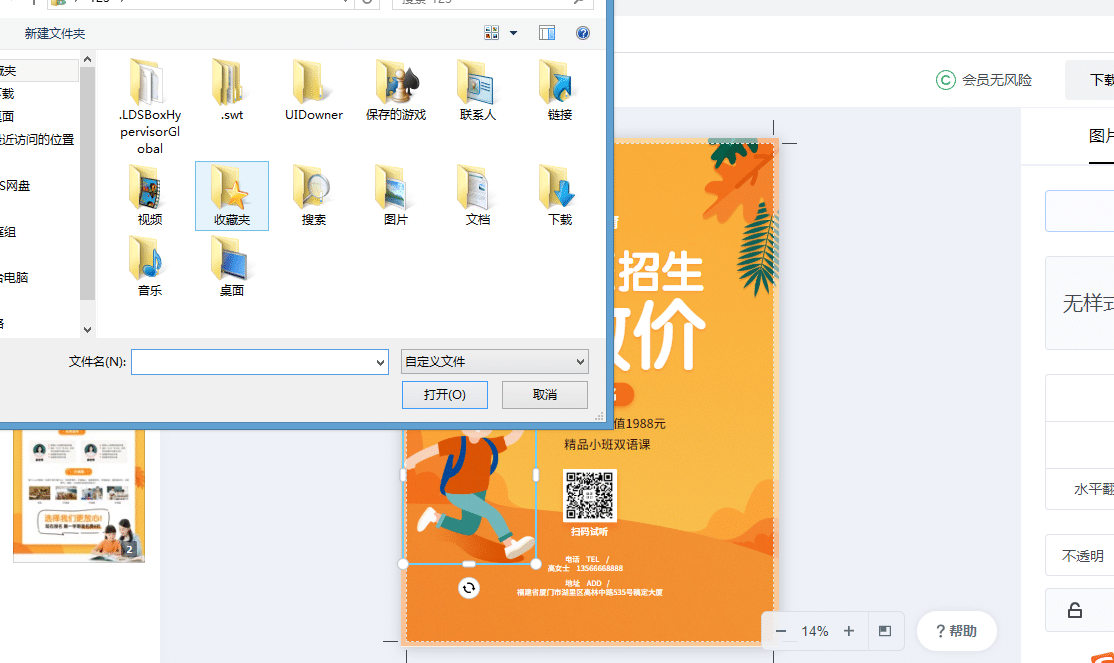This screenshot has height=663, width=1114.
Task: Click the fit-to-screen icon
Action: click(x=885, y=631)
